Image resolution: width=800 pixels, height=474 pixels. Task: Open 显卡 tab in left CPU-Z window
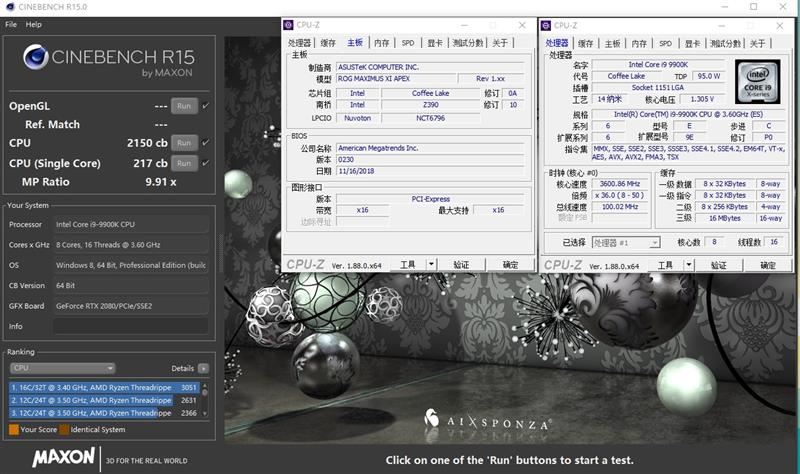(x=435, y=43)
